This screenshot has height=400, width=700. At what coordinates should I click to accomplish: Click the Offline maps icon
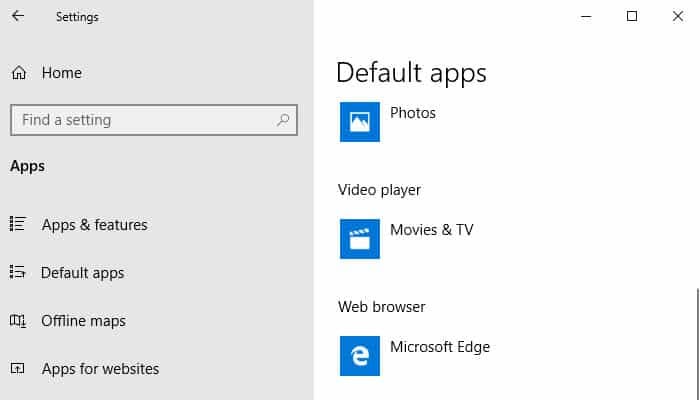(x=18, y=321)
